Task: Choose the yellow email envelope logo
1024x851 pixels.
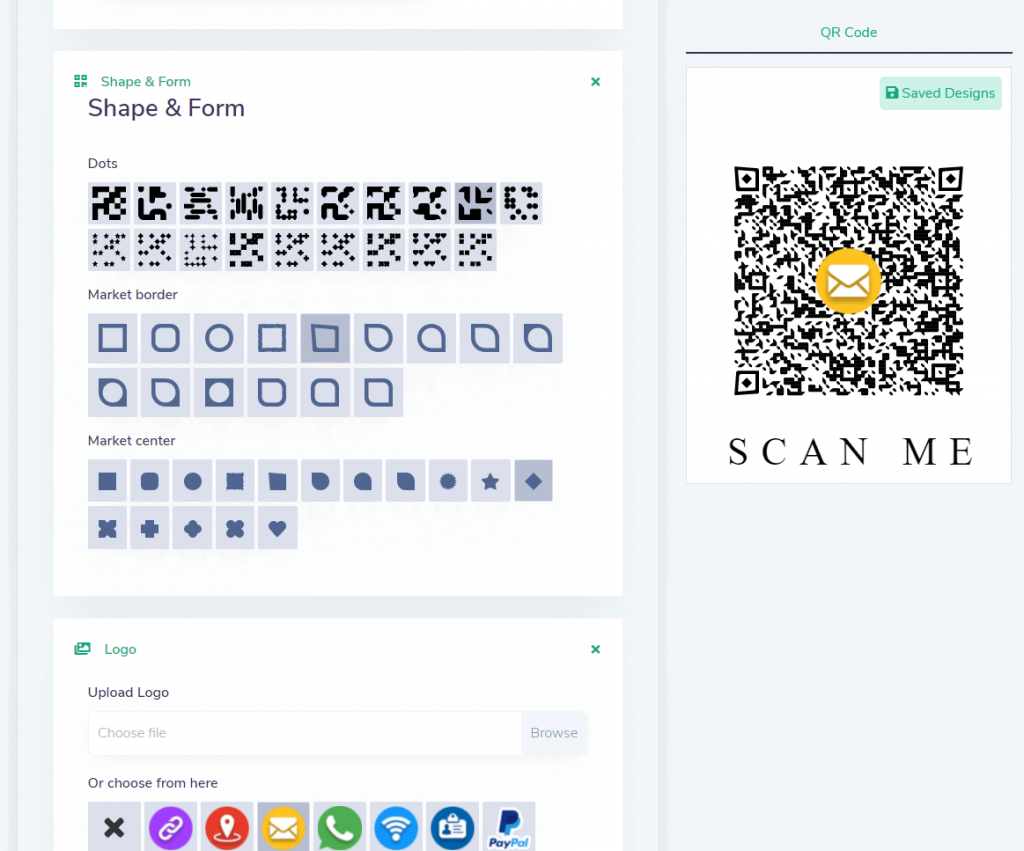Action: [x=283, y=827]
